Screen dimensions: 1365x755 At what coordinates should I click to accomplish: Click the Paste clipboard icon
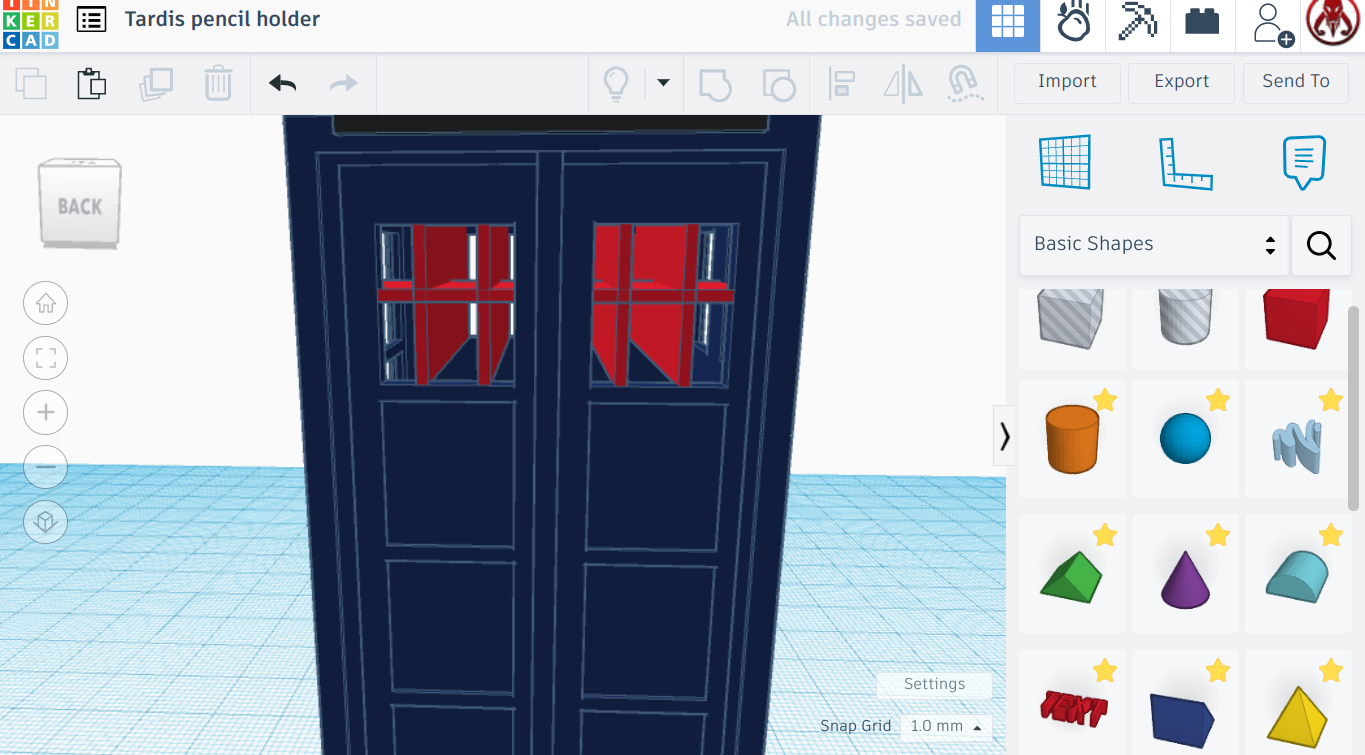[92, 83]
